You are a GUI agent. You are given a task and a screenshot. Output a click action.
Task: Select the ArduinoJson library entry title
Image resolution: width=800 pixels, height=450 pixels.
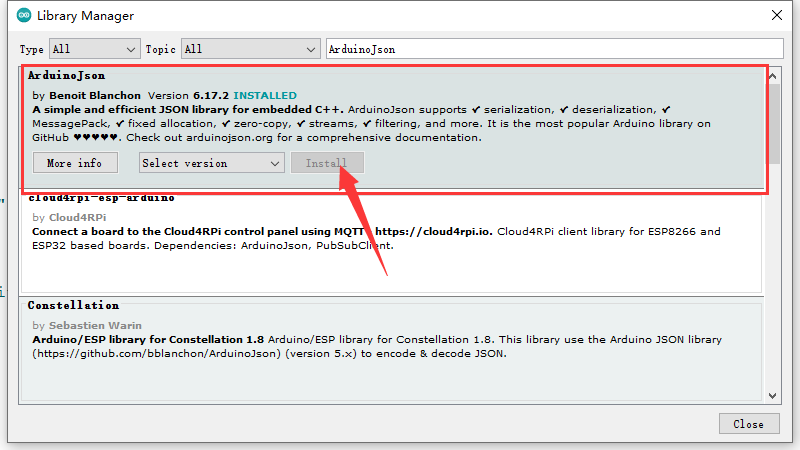(67, 76)
